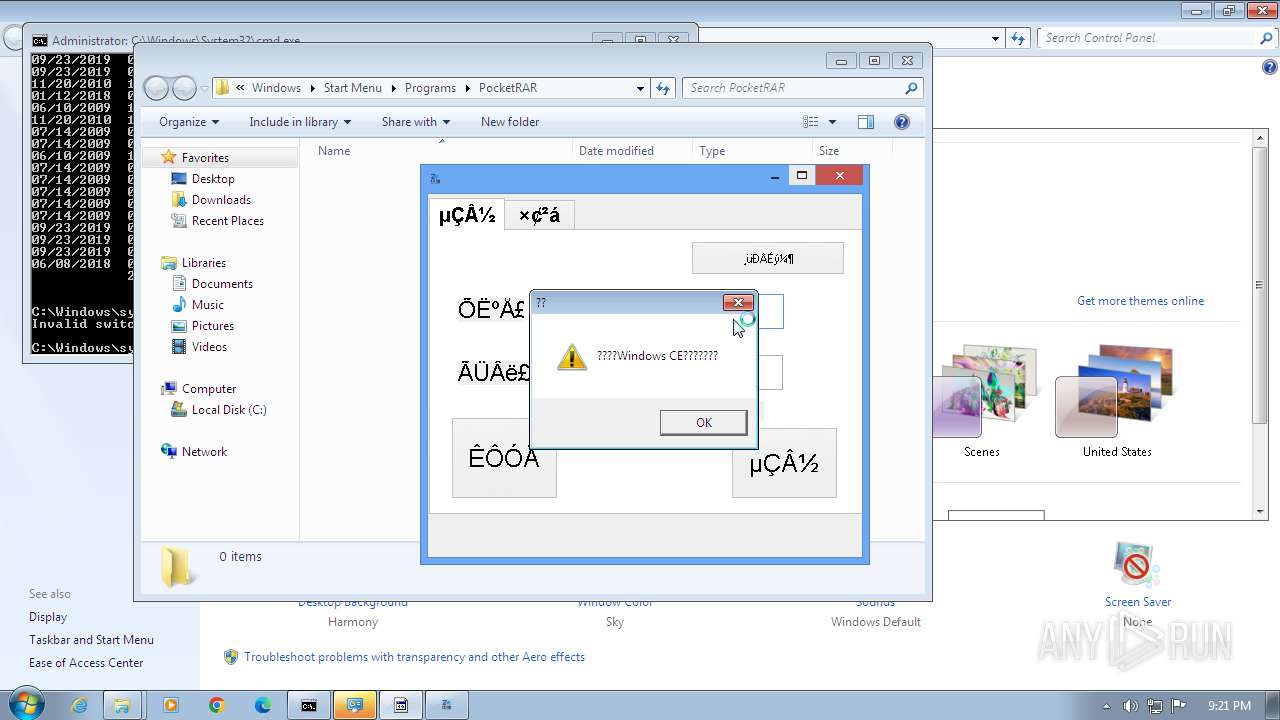The width and height of the screenshot is (1280, 720).
Task: Open the Include in library dropdown
Action: (300, 122)
